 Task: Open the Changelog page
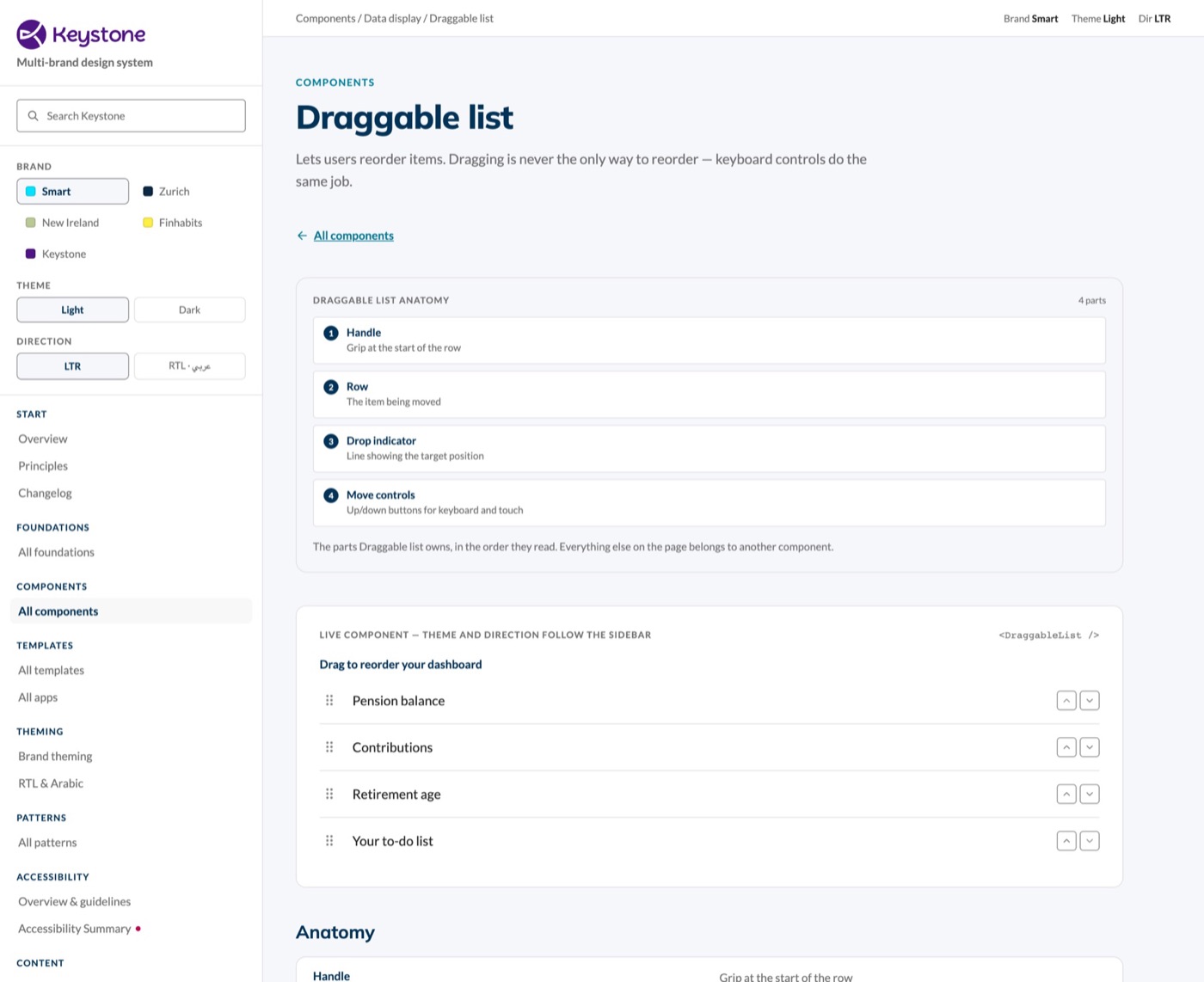[x=45, y=493]
